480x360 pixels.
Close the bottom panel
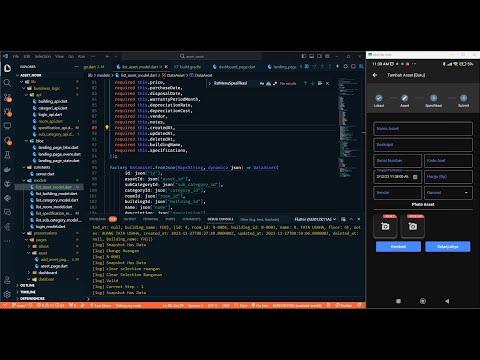(359, 219)
